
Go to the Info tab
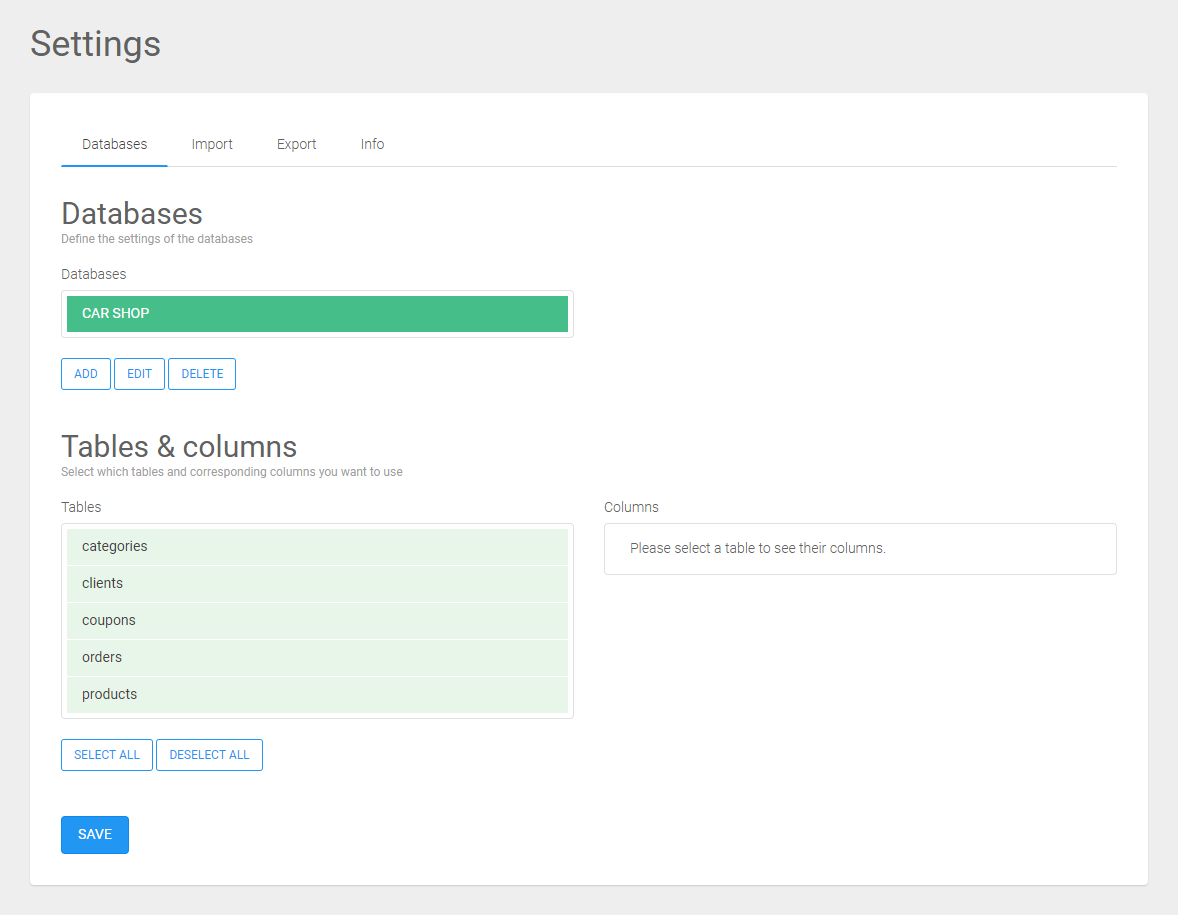(x=372, y=144)
